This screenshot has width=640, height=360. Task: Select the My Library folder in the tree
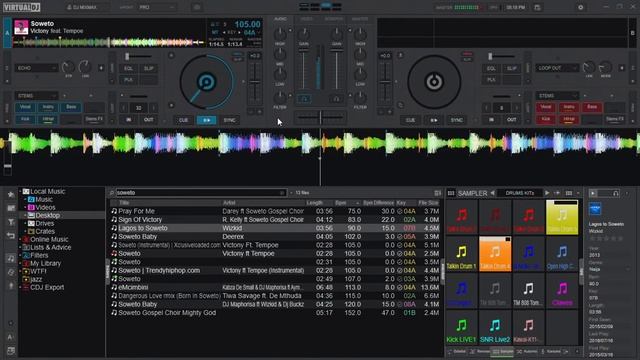tap(45, 264)
